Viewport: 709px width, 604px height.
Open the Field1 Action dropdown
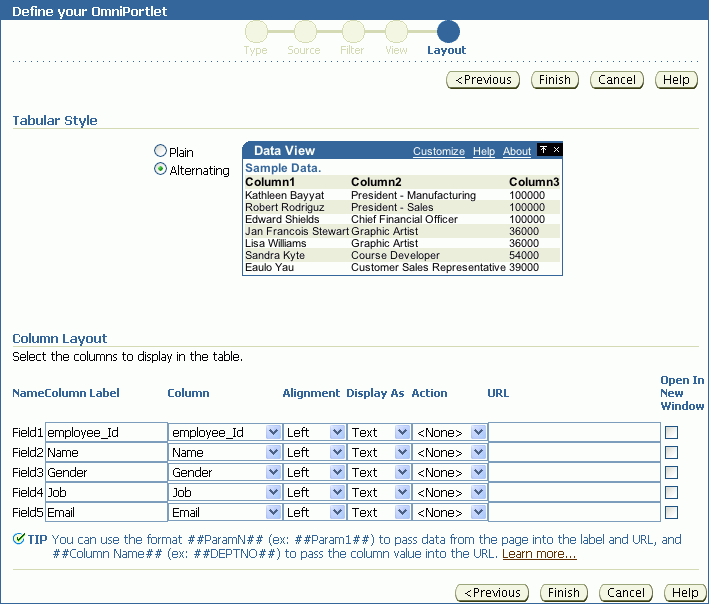click(449, 433)
